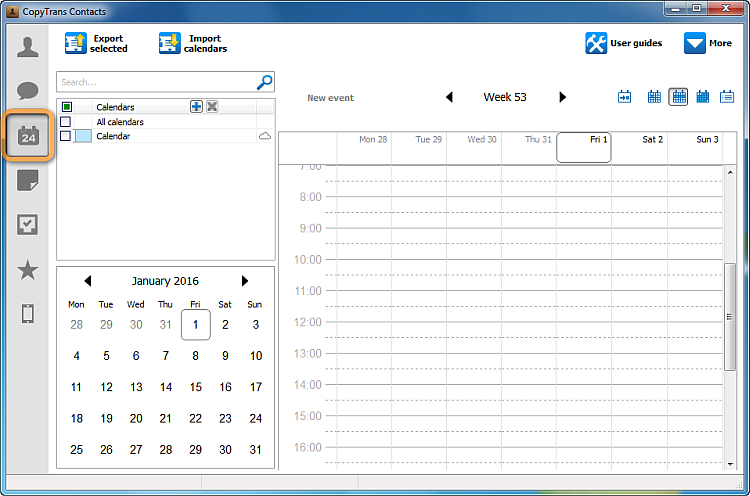Viewport: 750px width, 496px height.
Task: Toggle the Calendars header checkbox
Action: coord(67,107)
